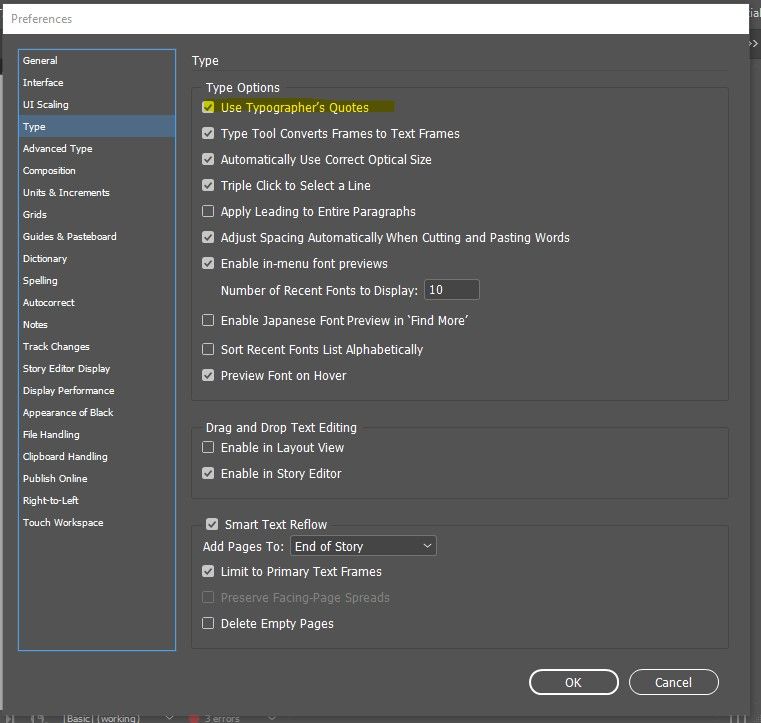Viewport: 761px width, 723px height.
Task: Click OK to confirm preferences
Action: pyautogui.click(x=573, y=682)
